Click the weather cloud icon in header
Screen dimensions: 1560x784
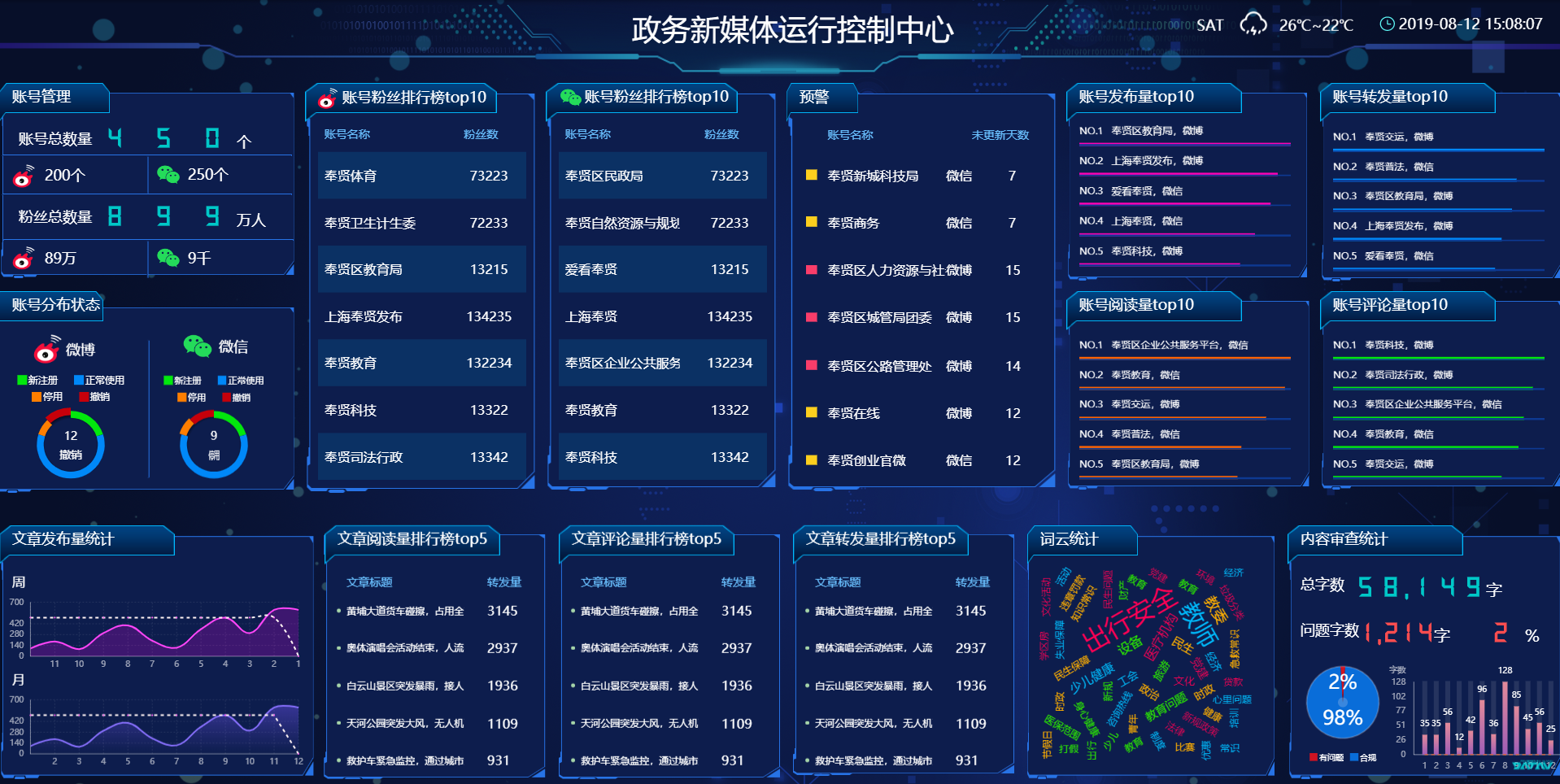(x=1253, y=24)
